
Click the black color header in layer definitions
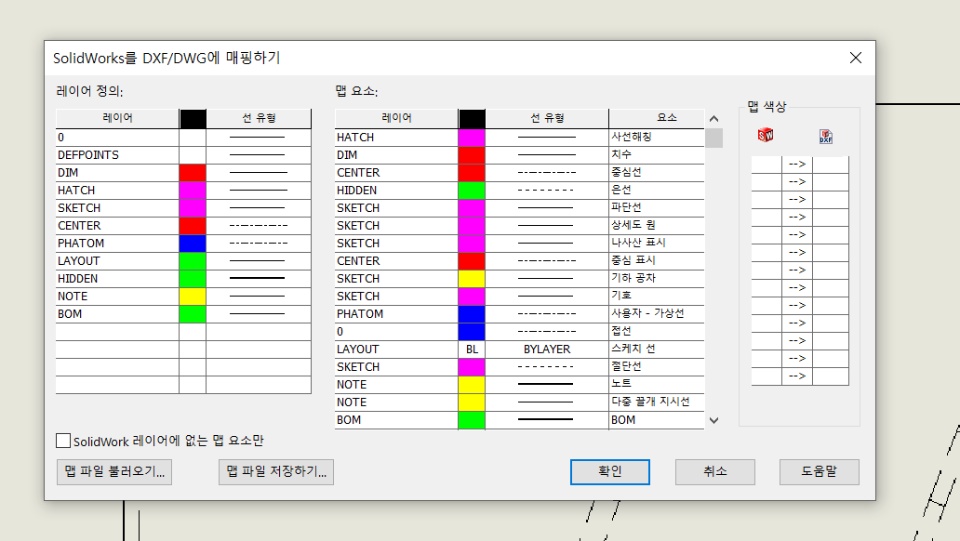pyautogui.click(x=193, y=119)
